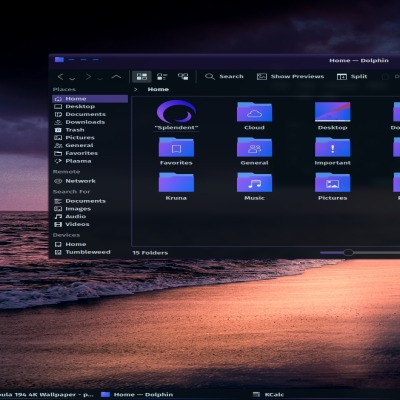Click 15 Folders status bar text
Screen dimensions: 400x400
(x=150, y=253)
